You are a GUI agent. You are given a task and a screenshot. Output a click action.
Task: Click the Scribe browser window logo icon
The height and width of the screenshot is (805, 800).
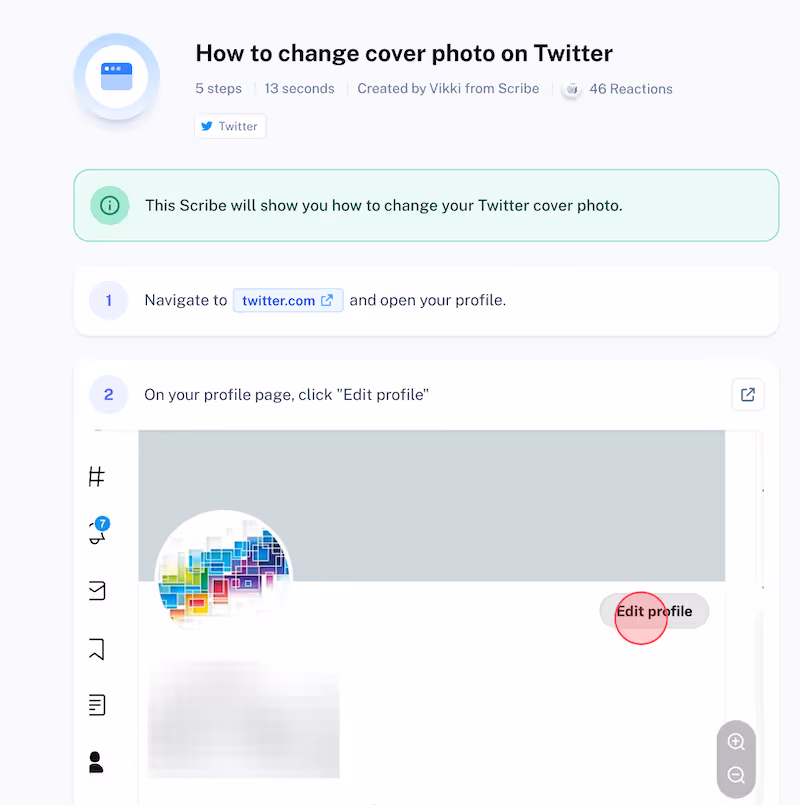click(117, 76)
